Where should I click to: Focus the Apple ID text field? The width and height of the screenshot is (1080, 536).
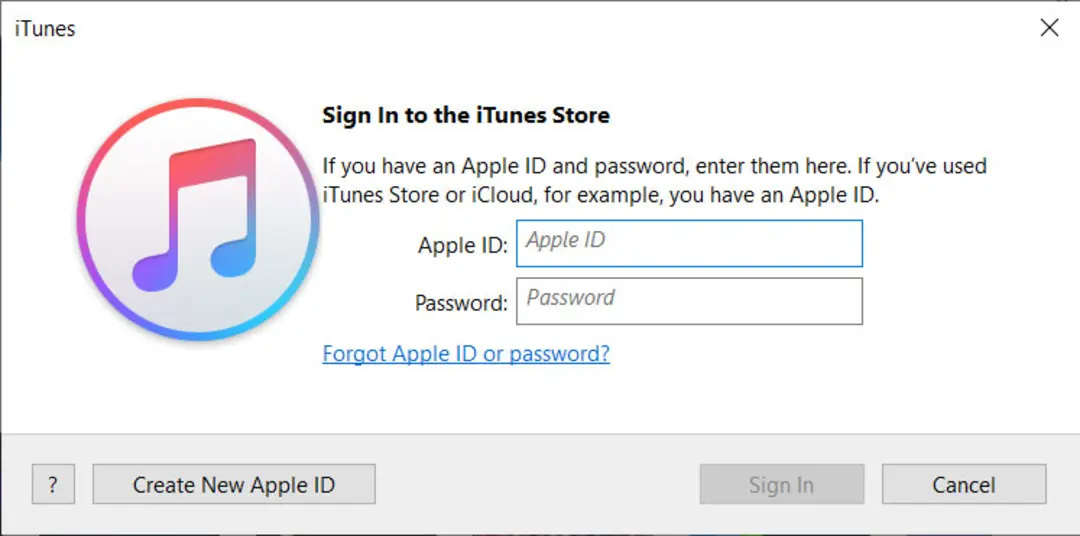[689, 243]
